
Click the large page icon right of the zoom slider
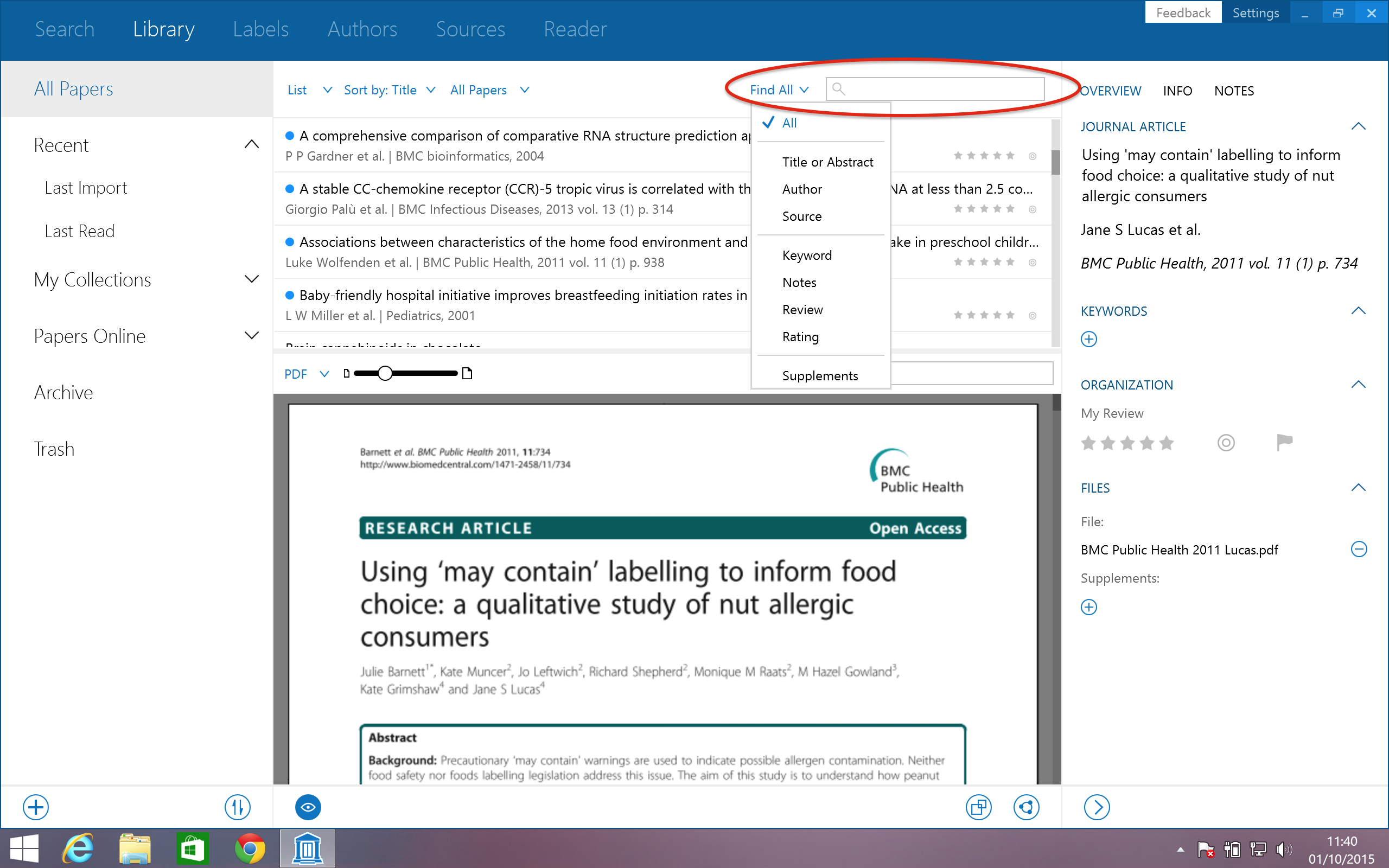click(x=467, y=374)
